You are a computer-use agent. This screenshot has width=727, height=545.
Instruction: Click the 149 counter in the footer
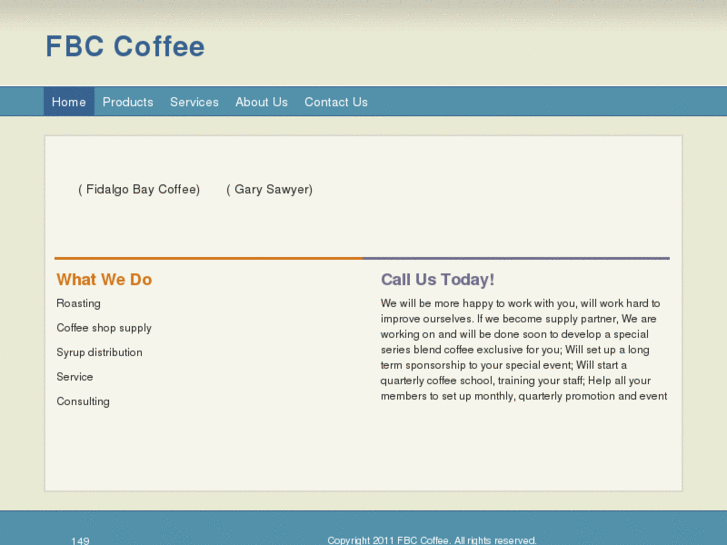(x=80, y=540)
